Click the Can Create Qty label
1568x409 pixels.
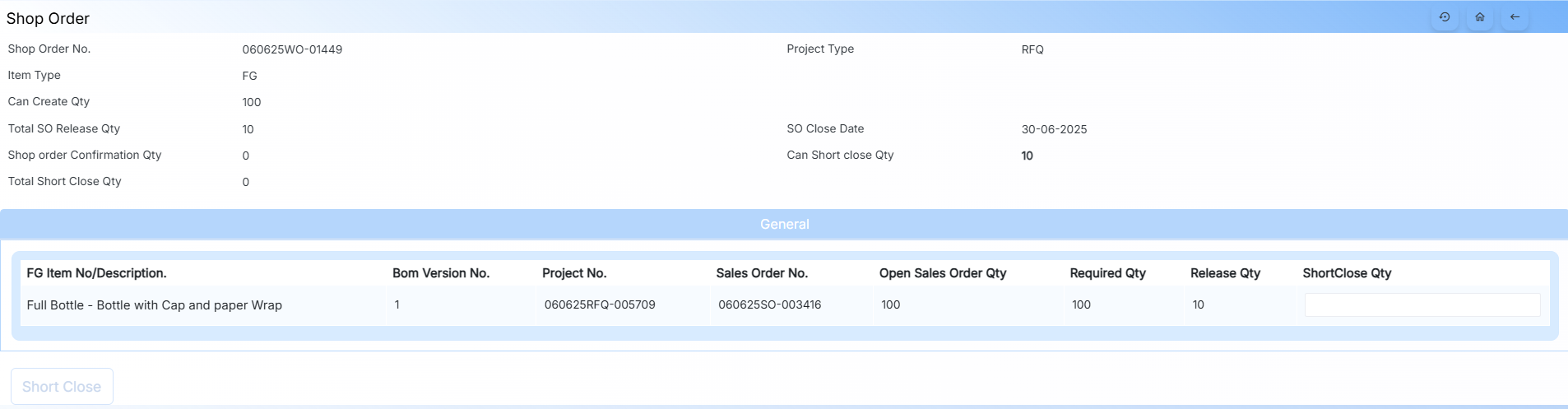(49, 101)
